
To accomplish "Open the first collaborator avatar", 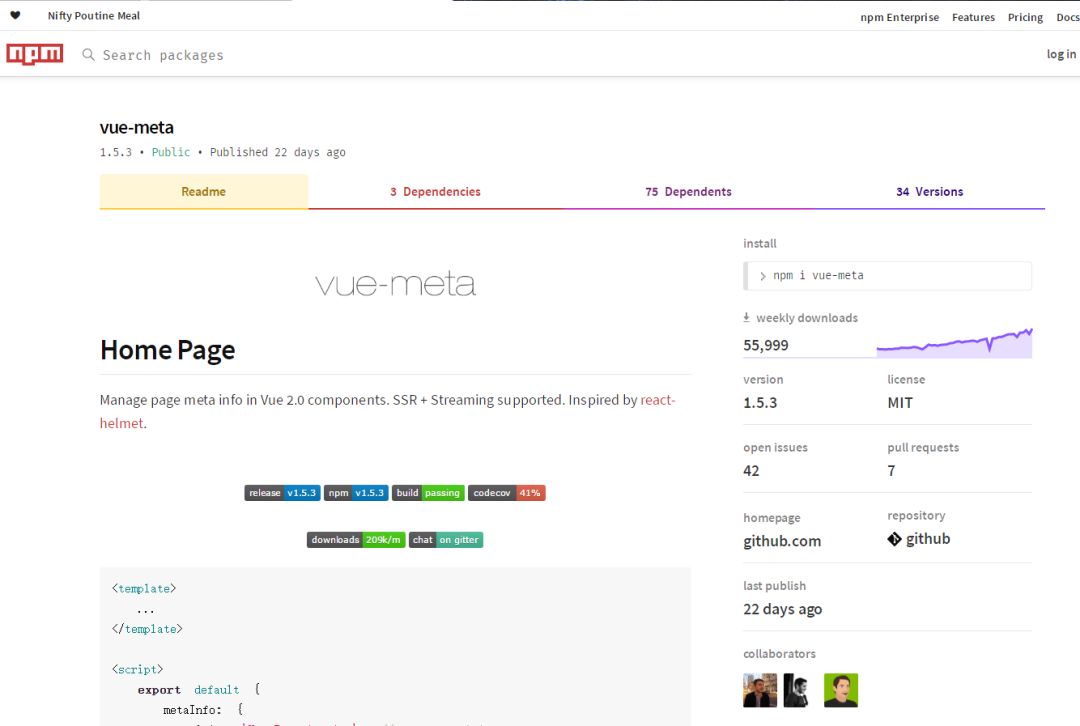I will click(760, 690).
